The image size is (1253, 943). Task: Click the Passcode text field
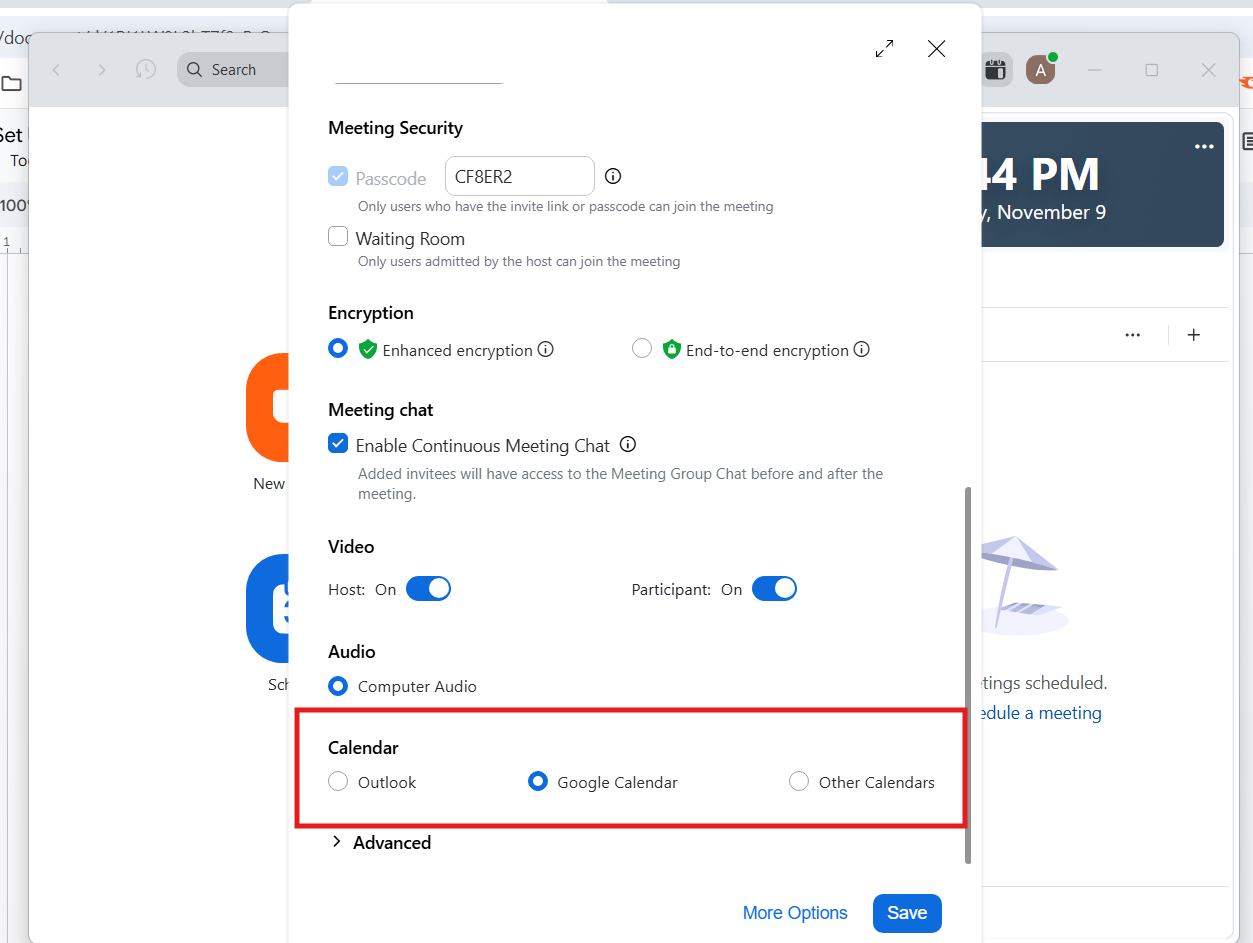click(x=519, y=177)
